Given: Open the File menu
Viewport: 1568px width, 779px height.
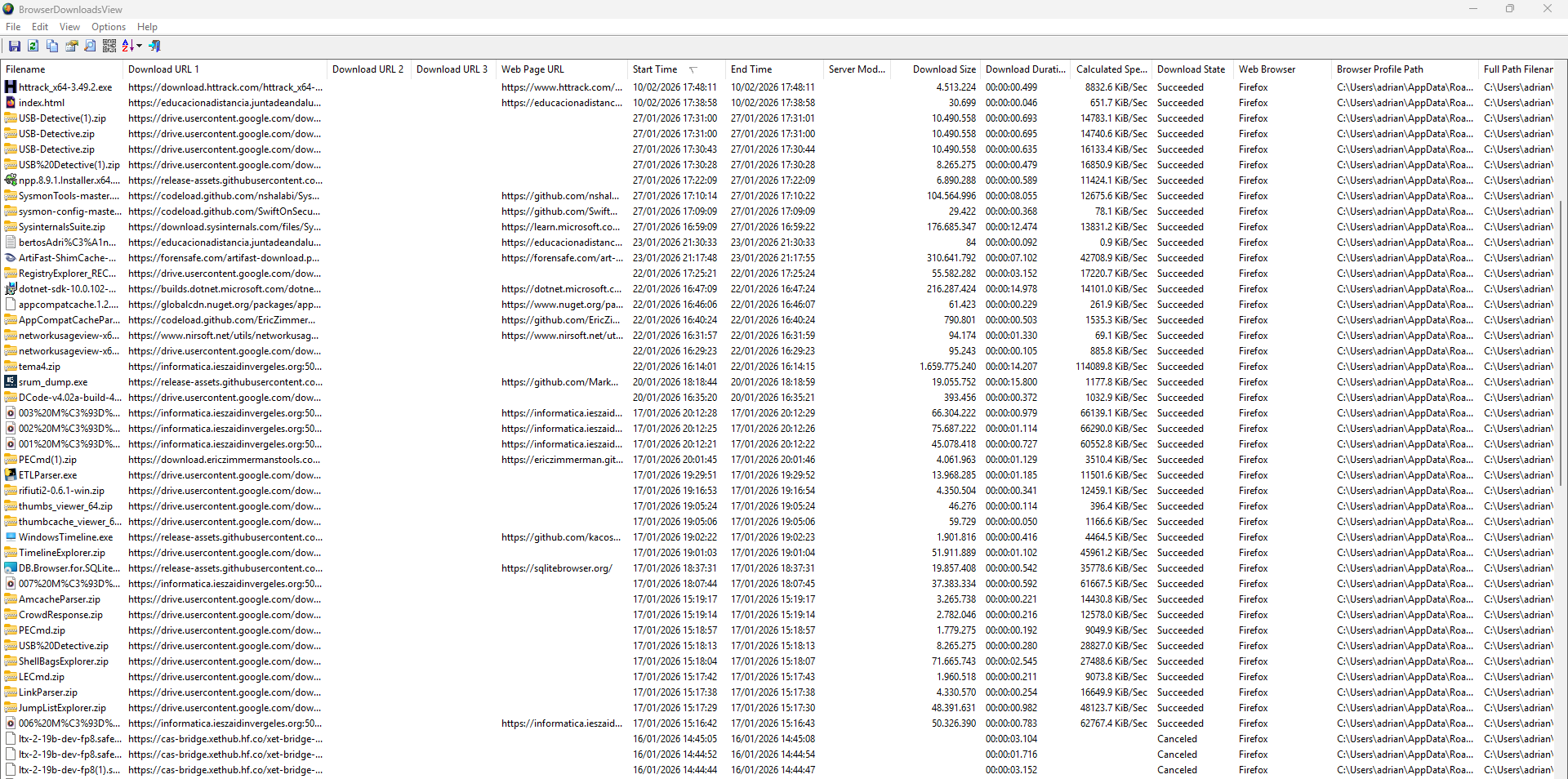Looking at the screenshot, I should click(x=13, y=27).
